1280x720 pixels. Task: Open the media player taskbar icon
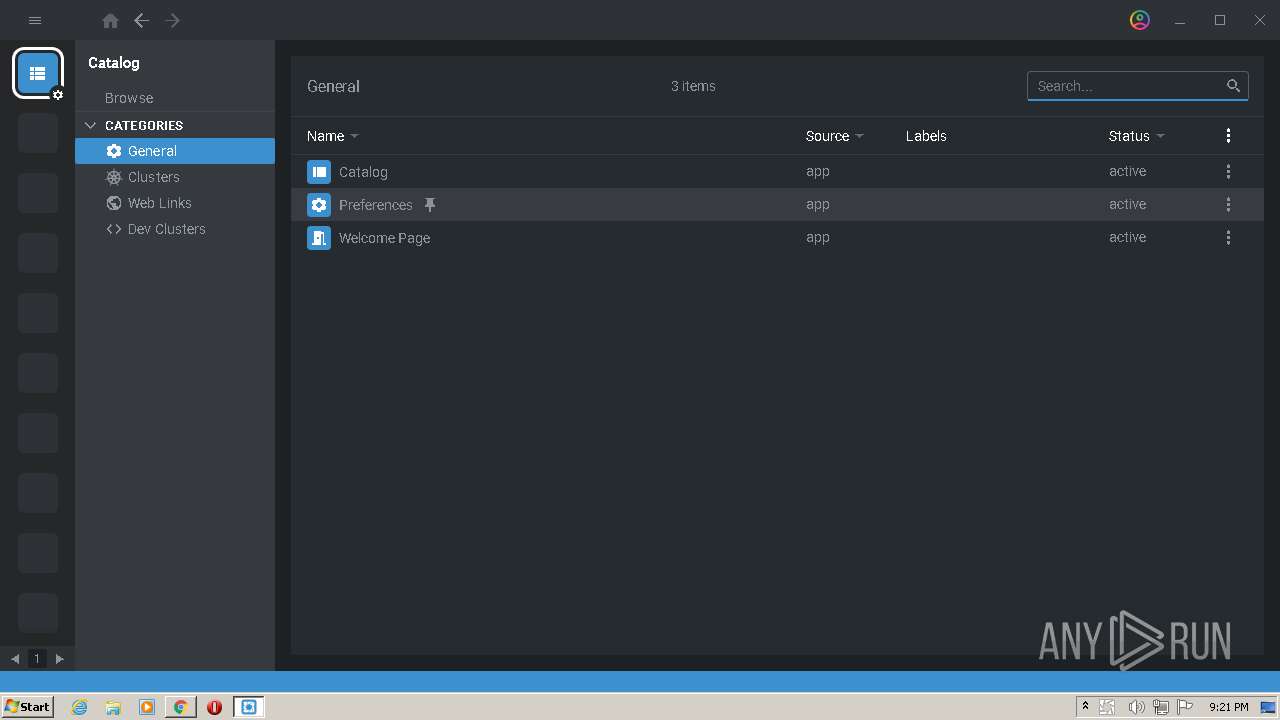147,707
